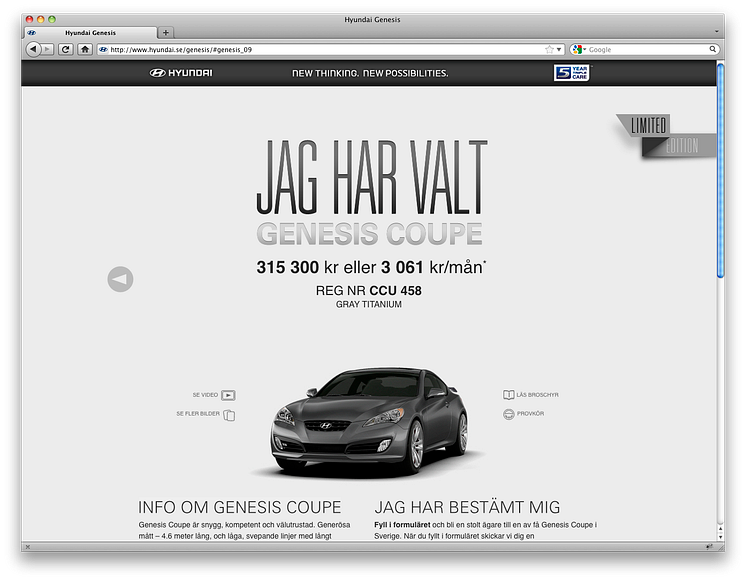746x581 pixels.
Task: Open the 5 Year Care badge
Action: point(572,73)
